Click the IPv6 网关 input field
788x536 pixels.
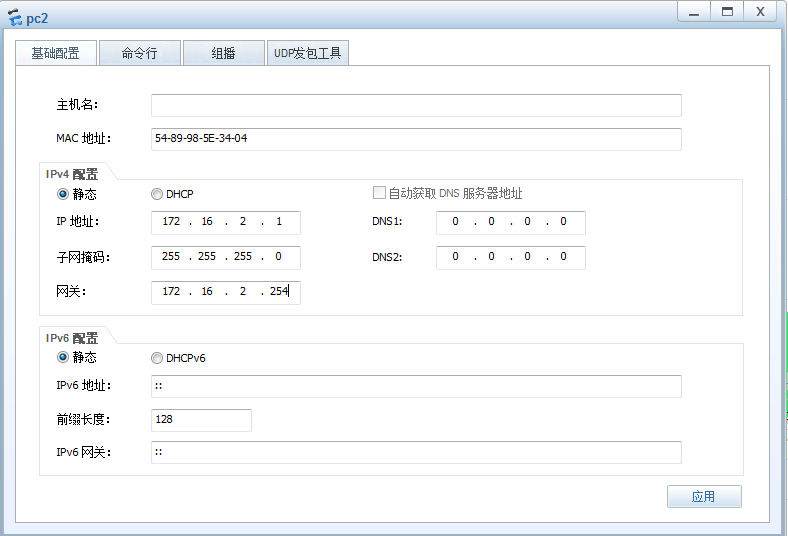[416, 452]
